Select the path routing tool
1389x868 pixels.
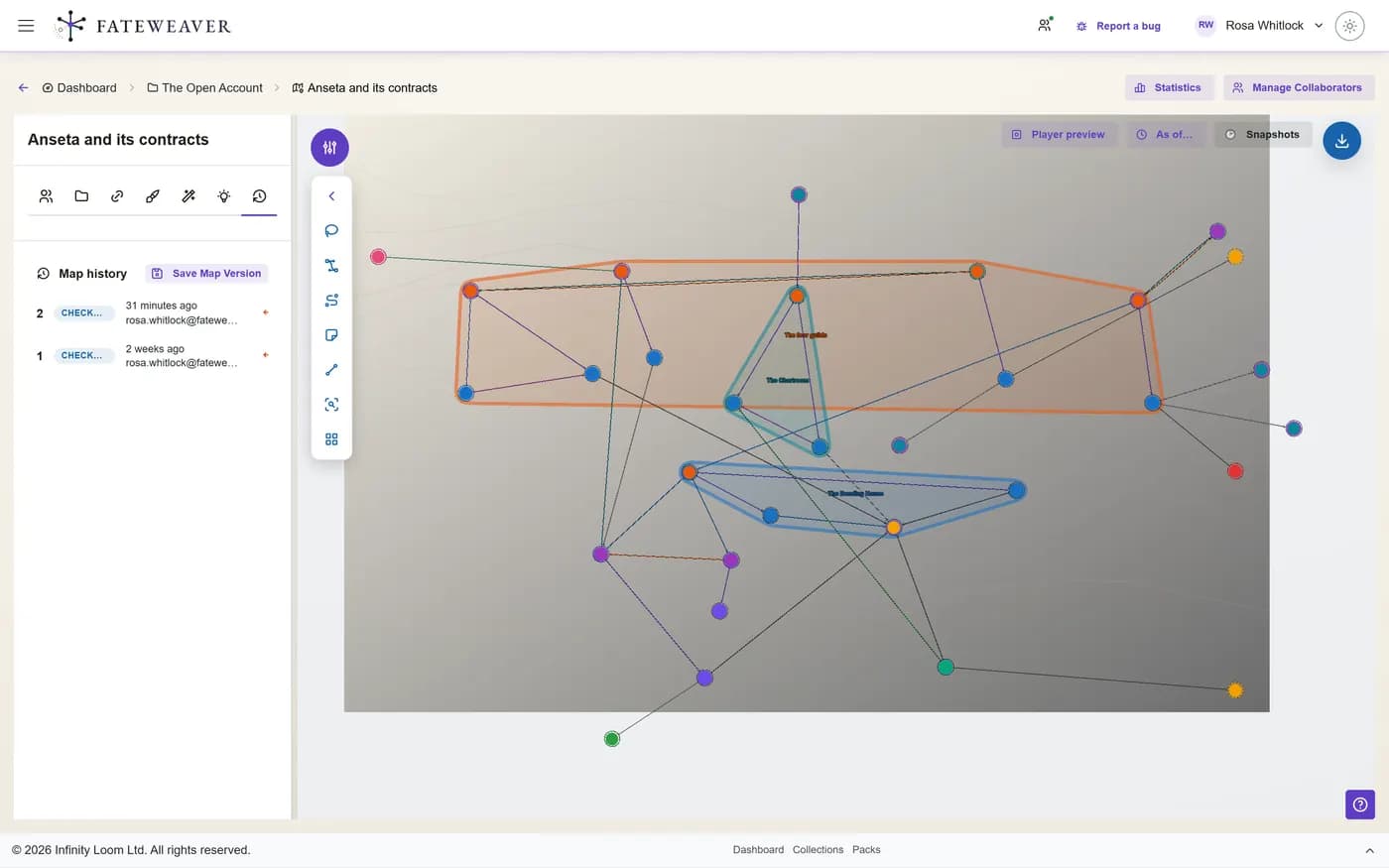[331, 301]
